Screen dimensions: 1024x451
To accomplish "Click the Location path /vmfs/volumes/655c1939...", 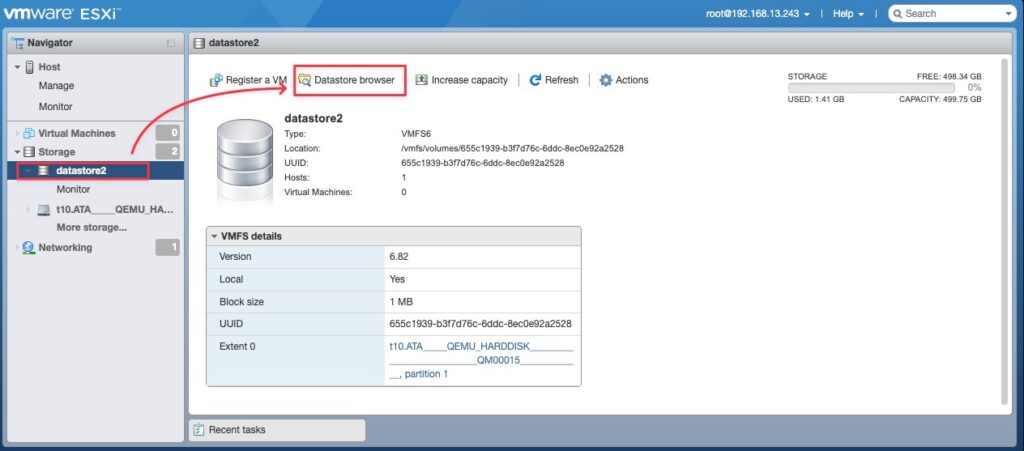I will (x=512, y=149).
